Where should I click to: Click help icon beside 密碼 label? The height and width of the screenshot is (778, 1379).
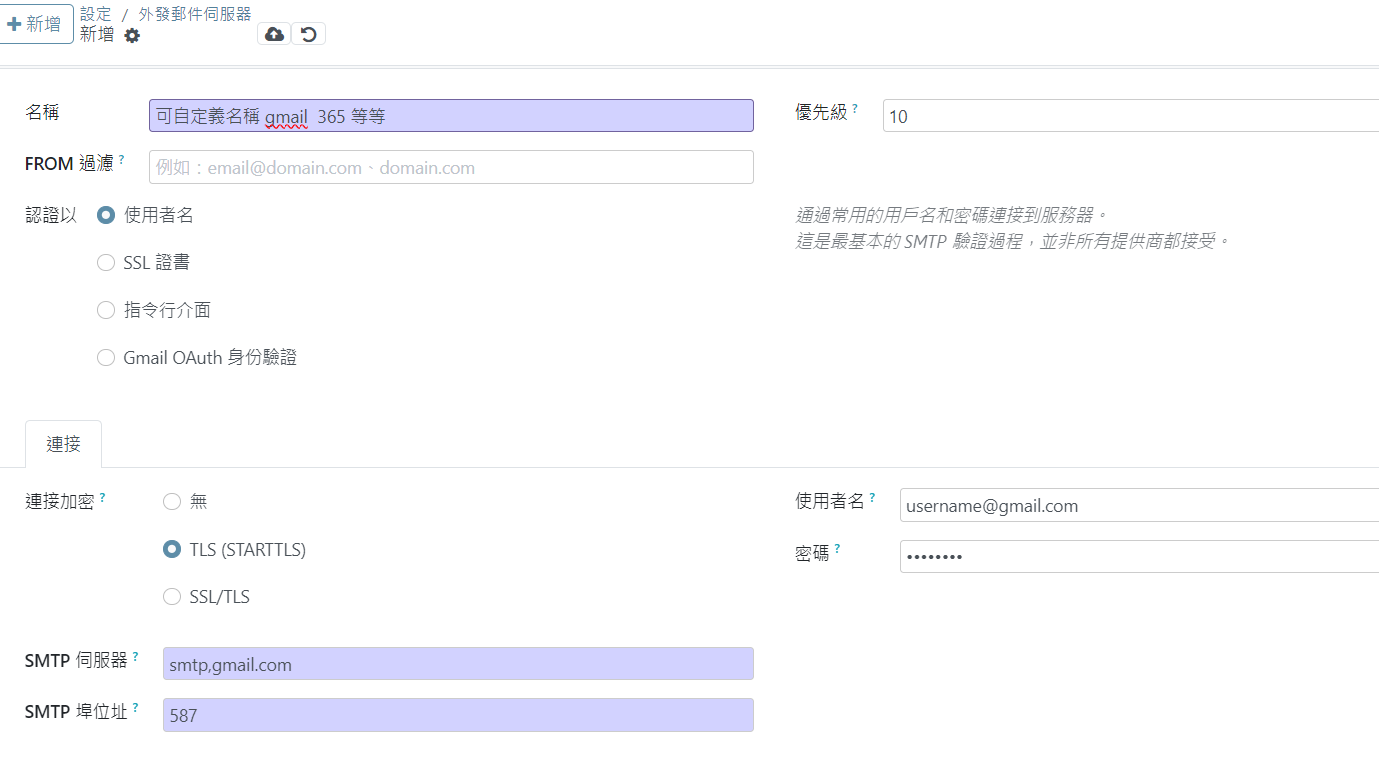(837, 549)
